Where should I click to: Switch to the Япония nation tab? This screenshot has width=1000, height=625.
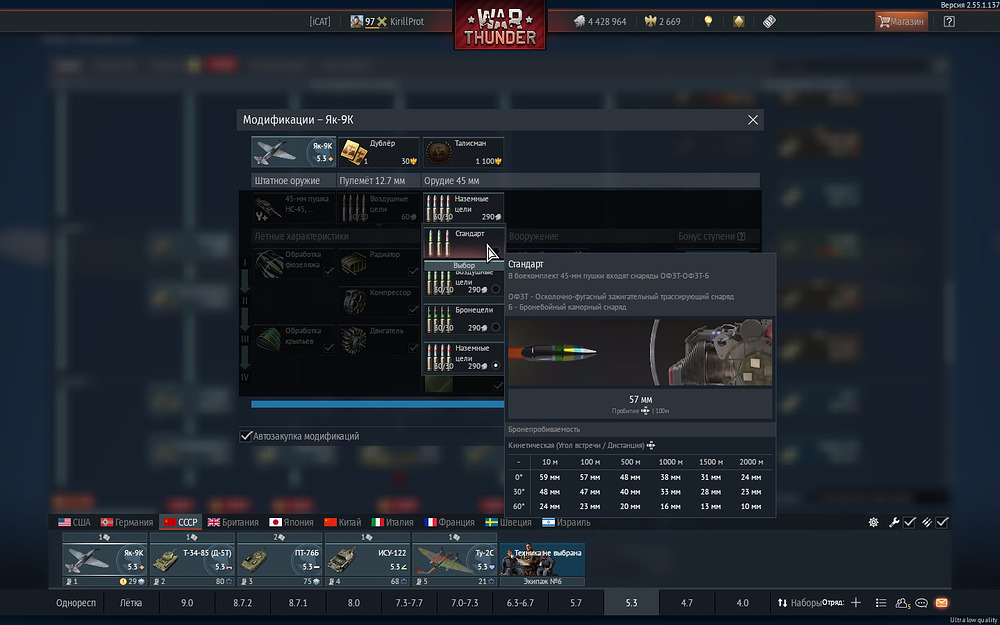click(291, 522)
